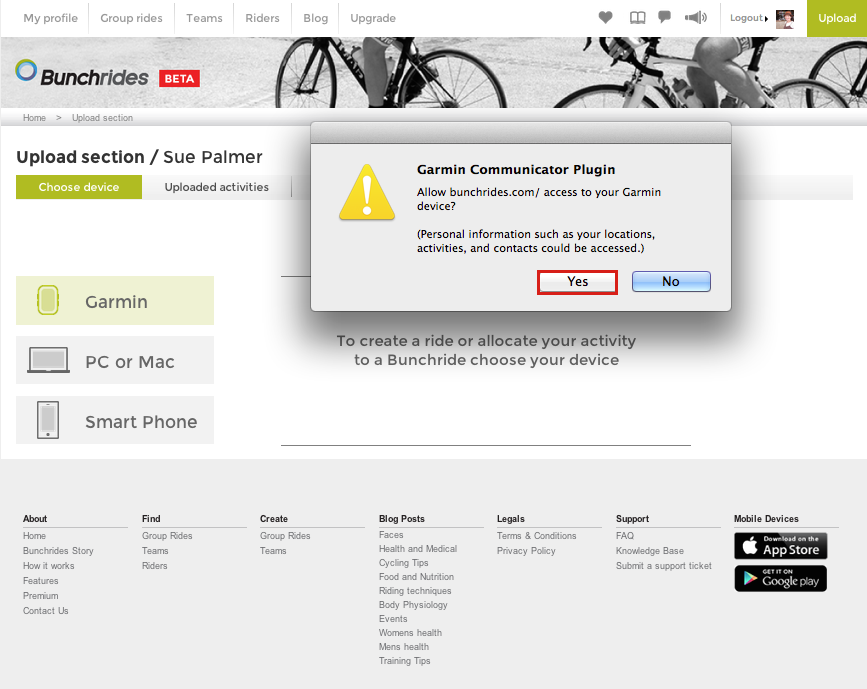Open Riders in top navigation
The width and height of the screenshot is (867, 689).
[x=262, y=18]
